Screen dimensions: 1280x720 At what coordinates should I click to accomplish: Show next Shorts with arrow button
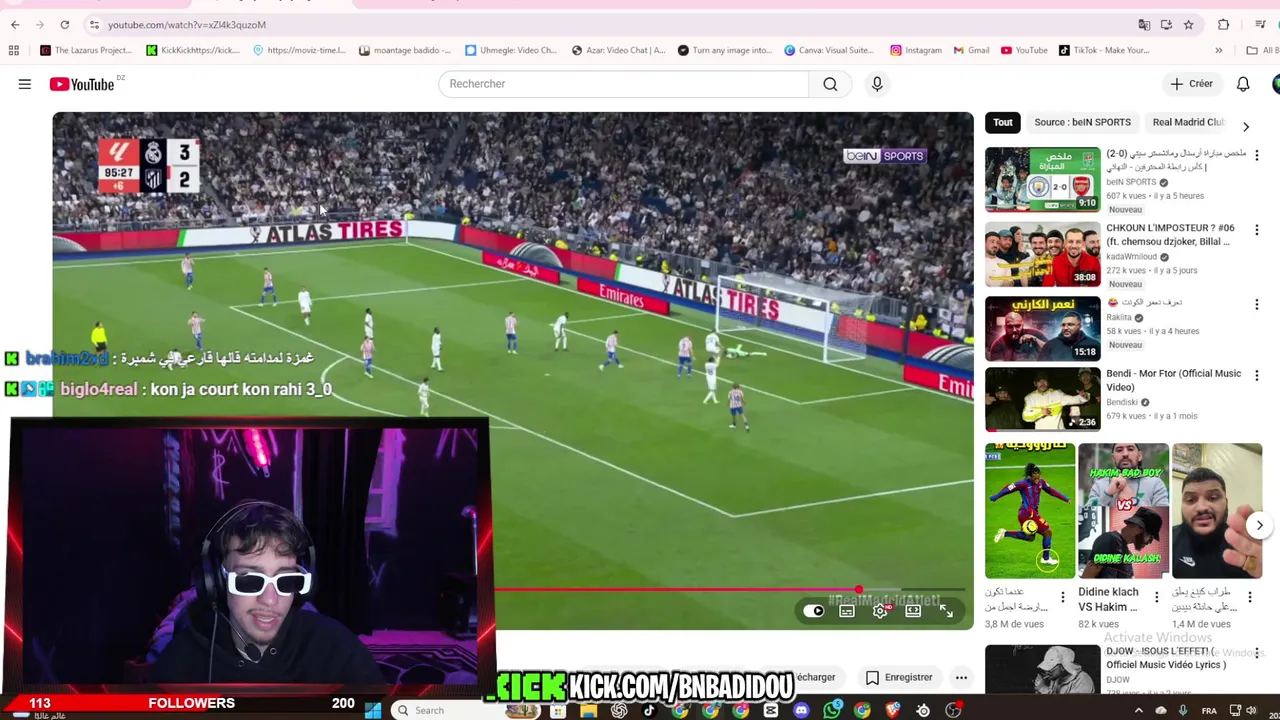point(1259,525)
